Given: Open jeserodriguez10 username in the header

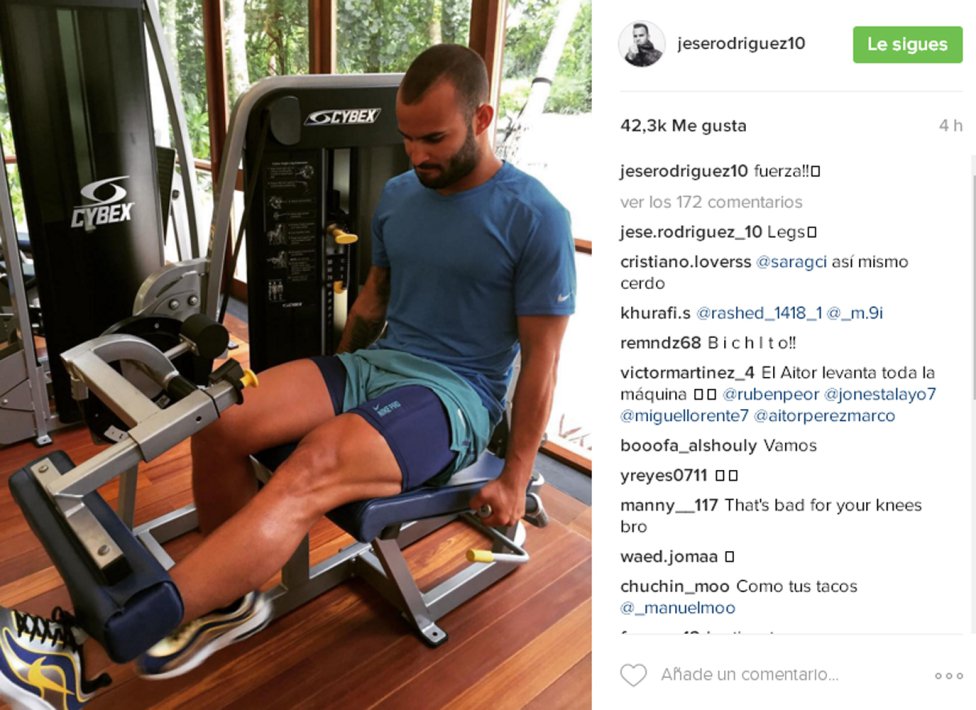Looking at the screenshot, I should coord(741,44).
